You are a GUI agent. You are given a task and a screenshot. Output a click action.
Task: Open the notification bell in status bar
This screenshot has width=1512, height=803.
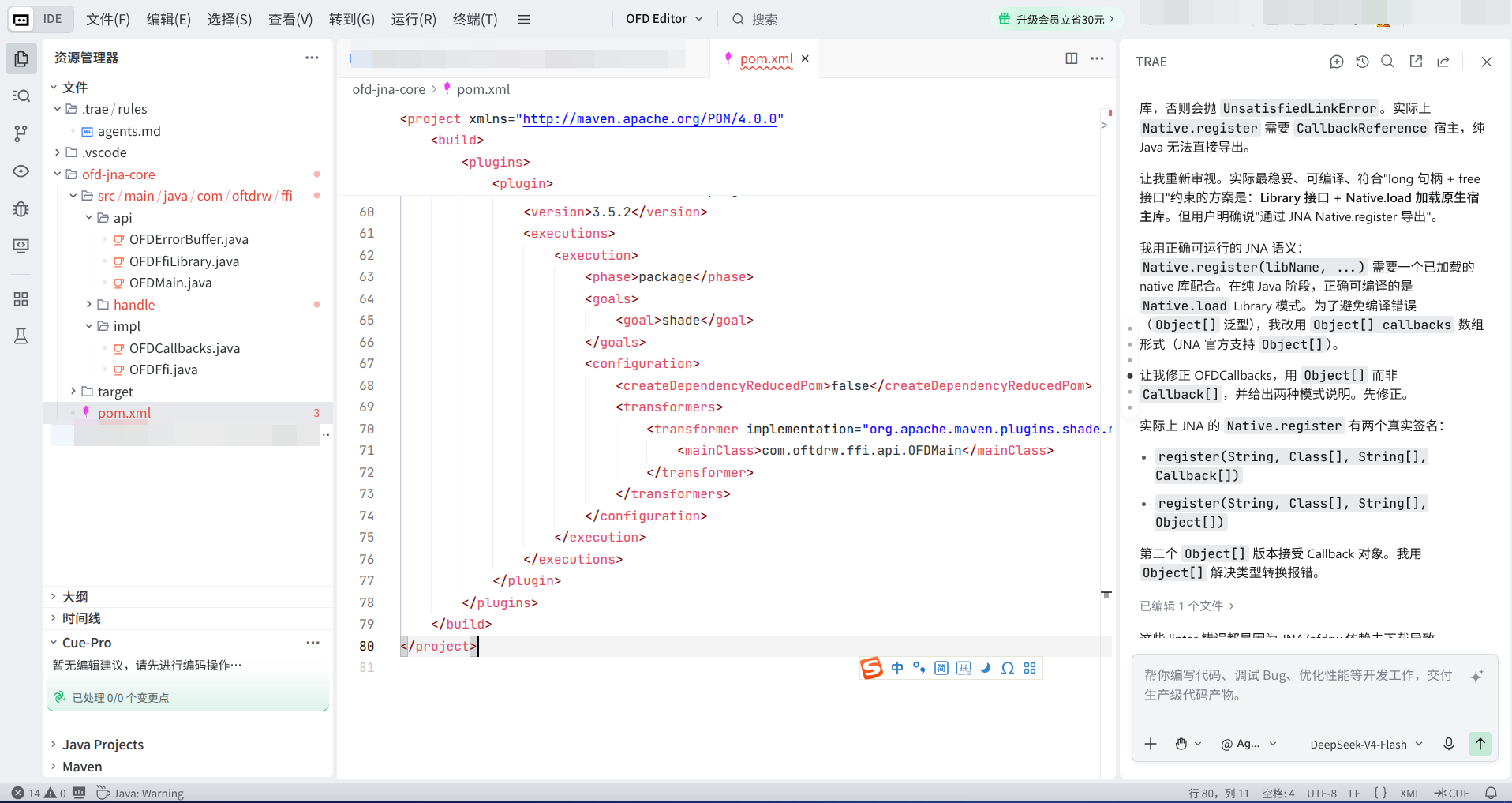point(1491,794)
